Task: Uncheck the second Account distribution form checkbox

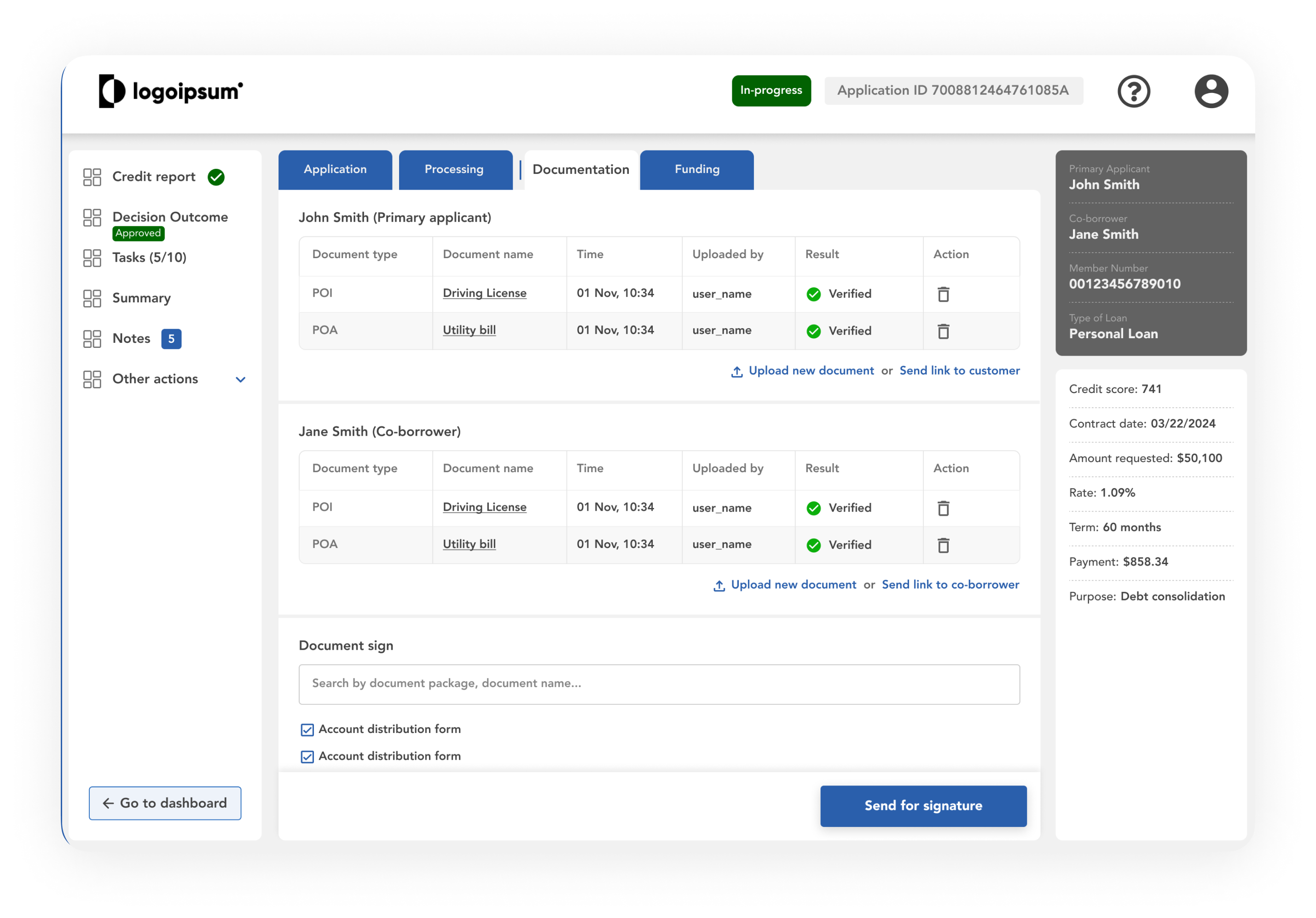Action: (x=307, y=756)
